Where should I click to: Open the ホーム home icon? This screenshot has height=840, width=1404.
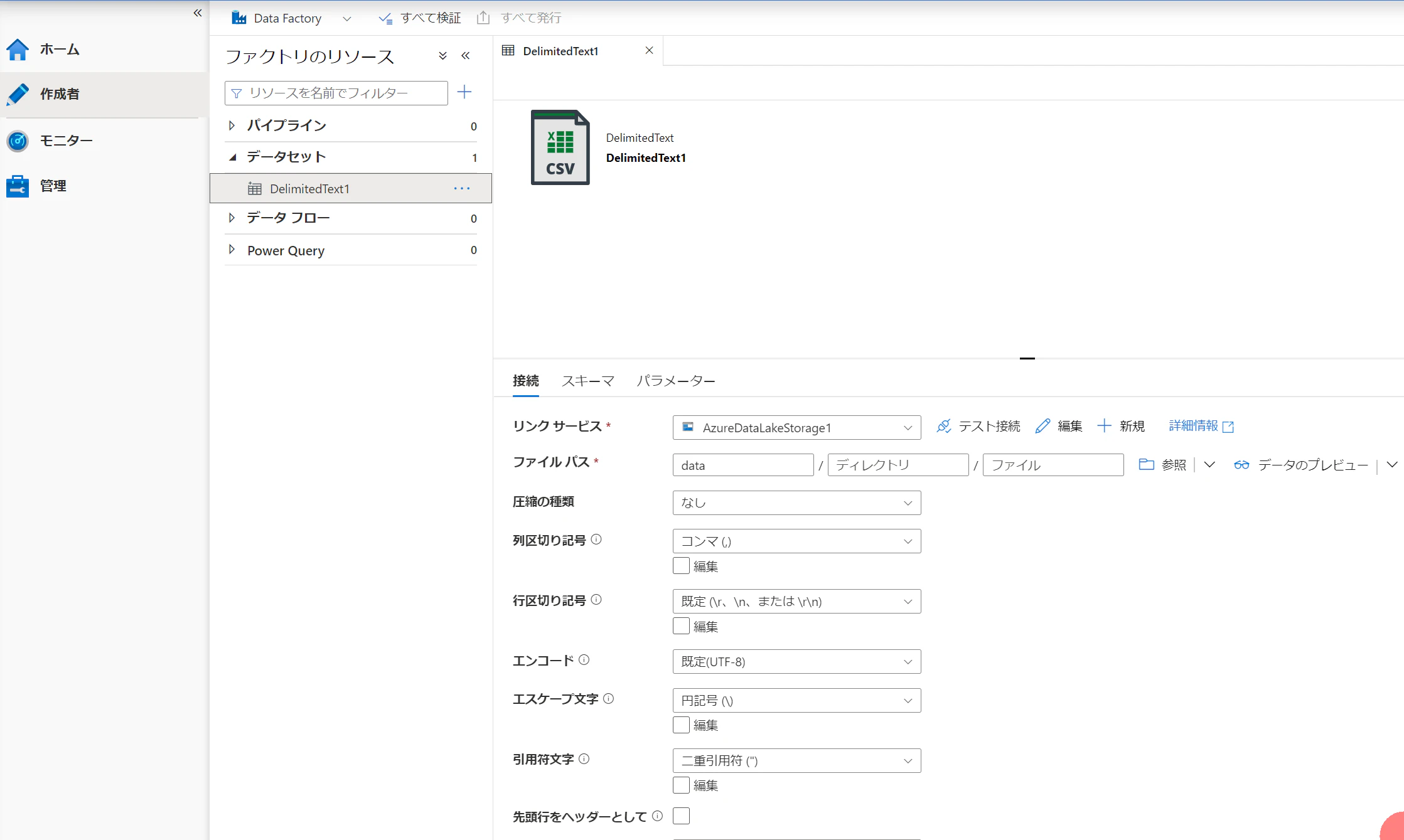(x=18, y=50)
